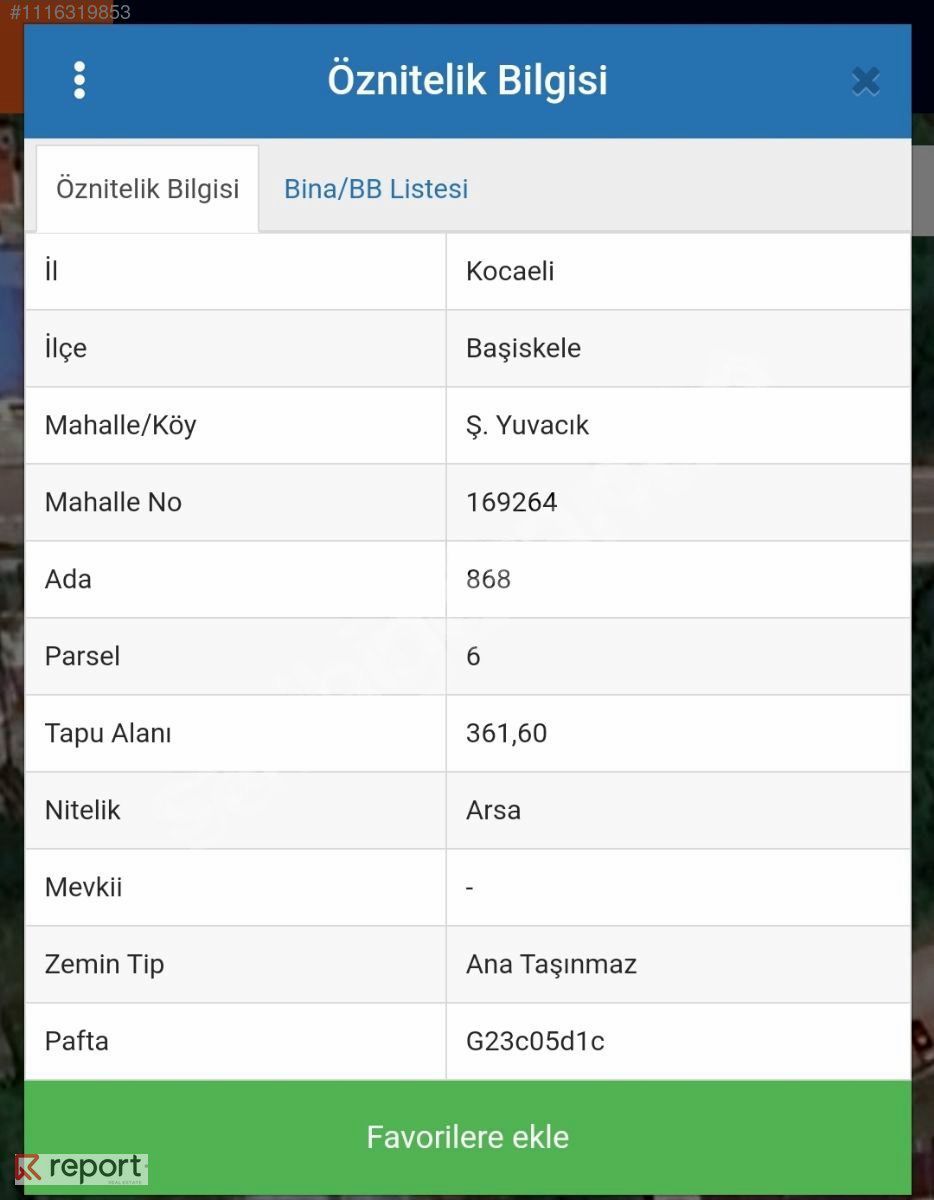934x1200 pixels.
Task: Select the Tapu Alanı value 361,60
Action: (506, 733)
